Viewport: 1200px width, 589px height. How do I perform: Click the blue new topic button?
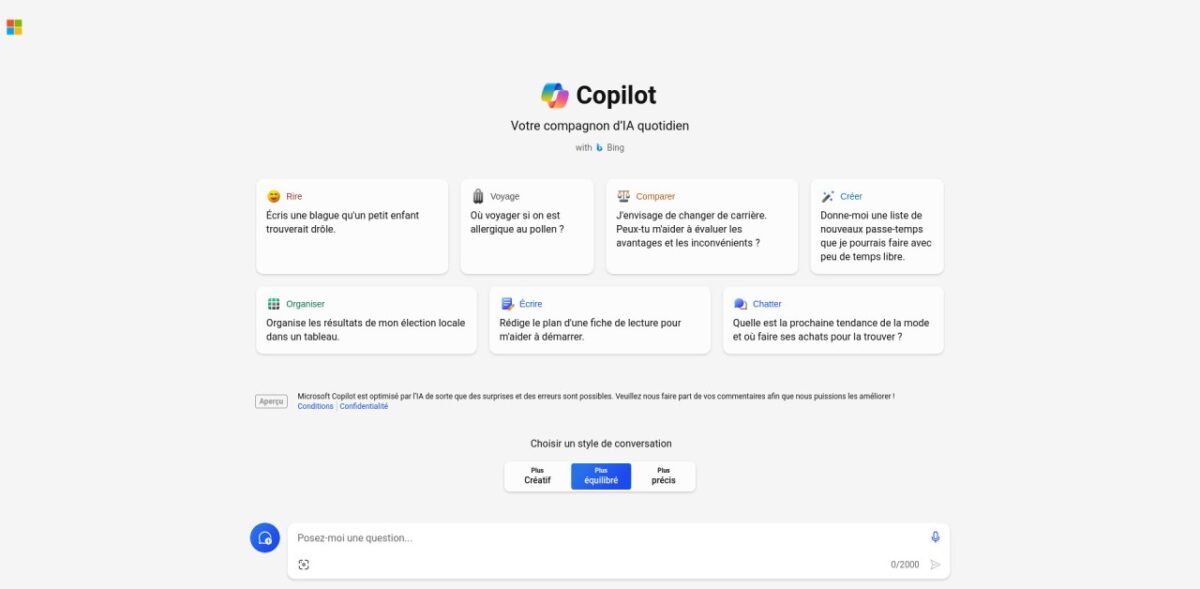[x=265, y=537]
